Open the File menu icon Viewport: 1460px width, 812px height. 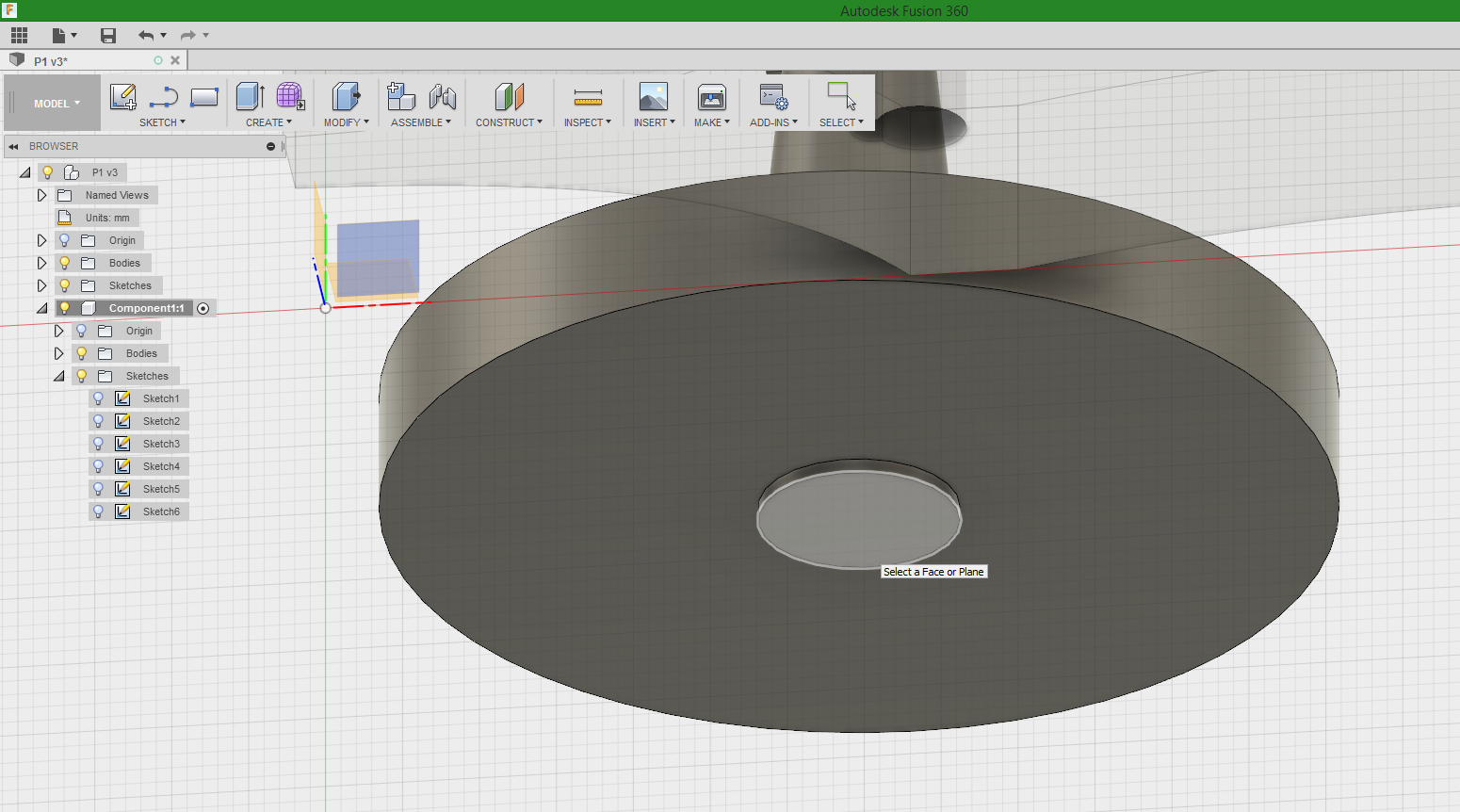coord(63,36)
